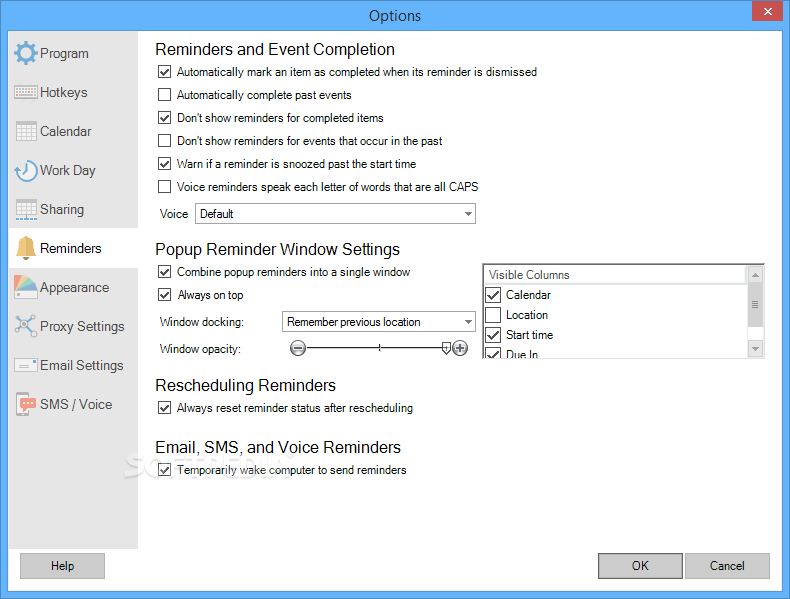Open the Email Settings page
This screenshot has width=790, height=599.
[73, 365]
